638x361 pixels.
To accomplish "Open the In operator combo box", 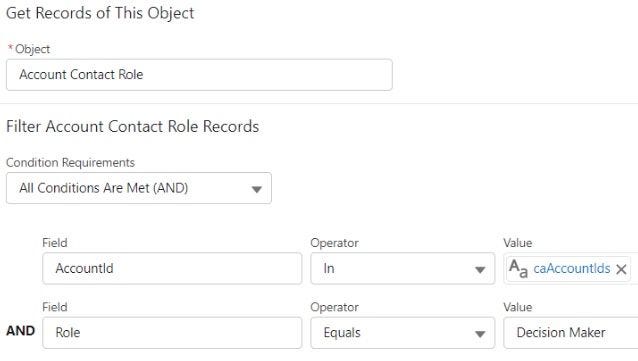I will tap(403, 269).
